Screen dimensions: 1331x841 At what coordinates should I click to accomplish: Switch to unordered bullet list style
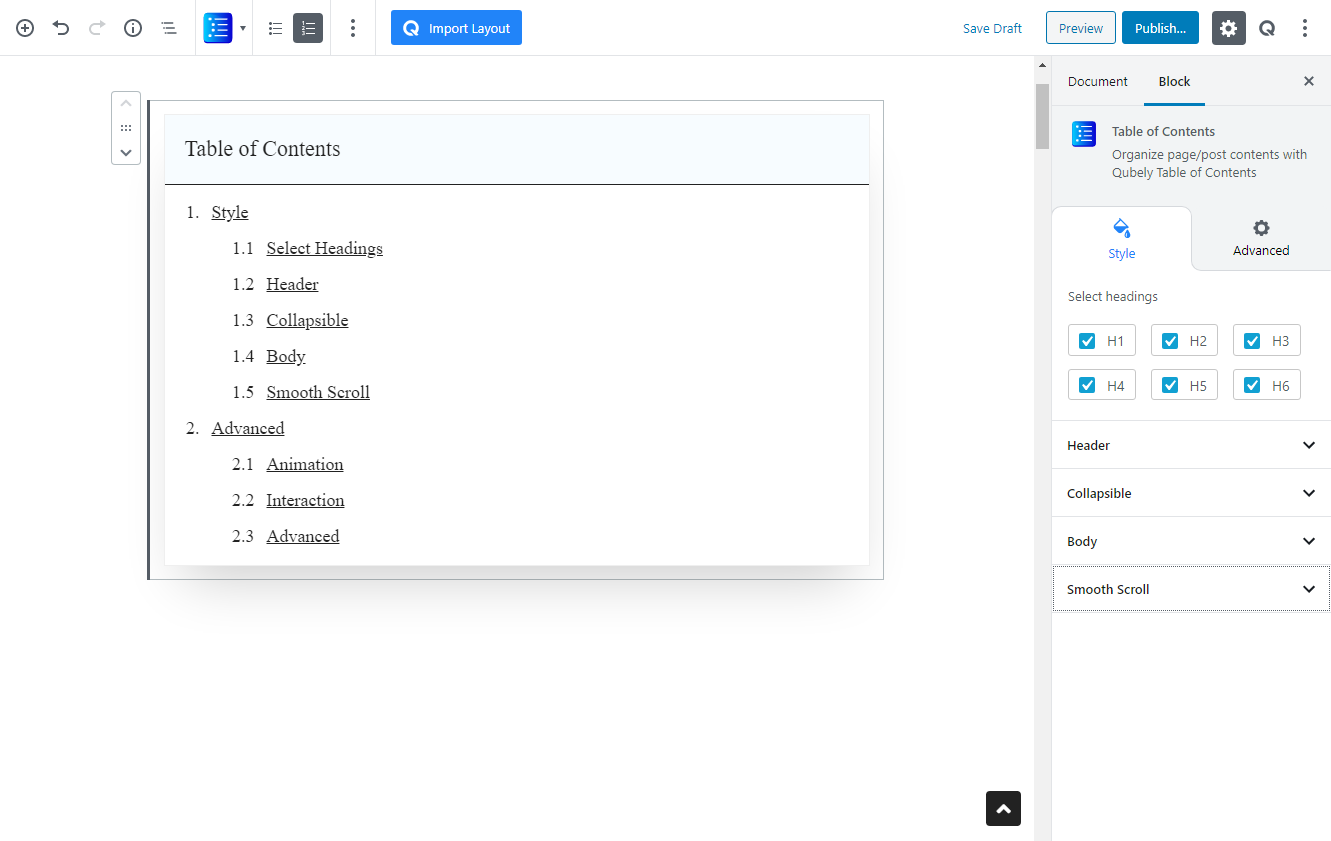[276, 28]
